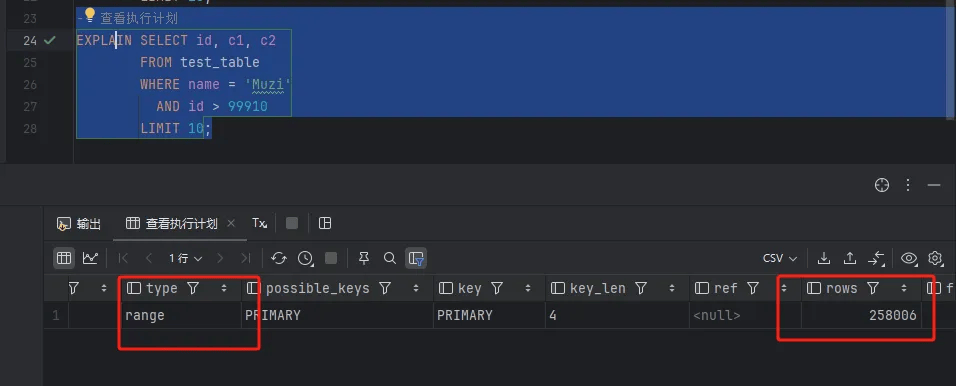Open filter for the type column
The width and height of the screenshot is (956, 386).
[x=193, y=288]
